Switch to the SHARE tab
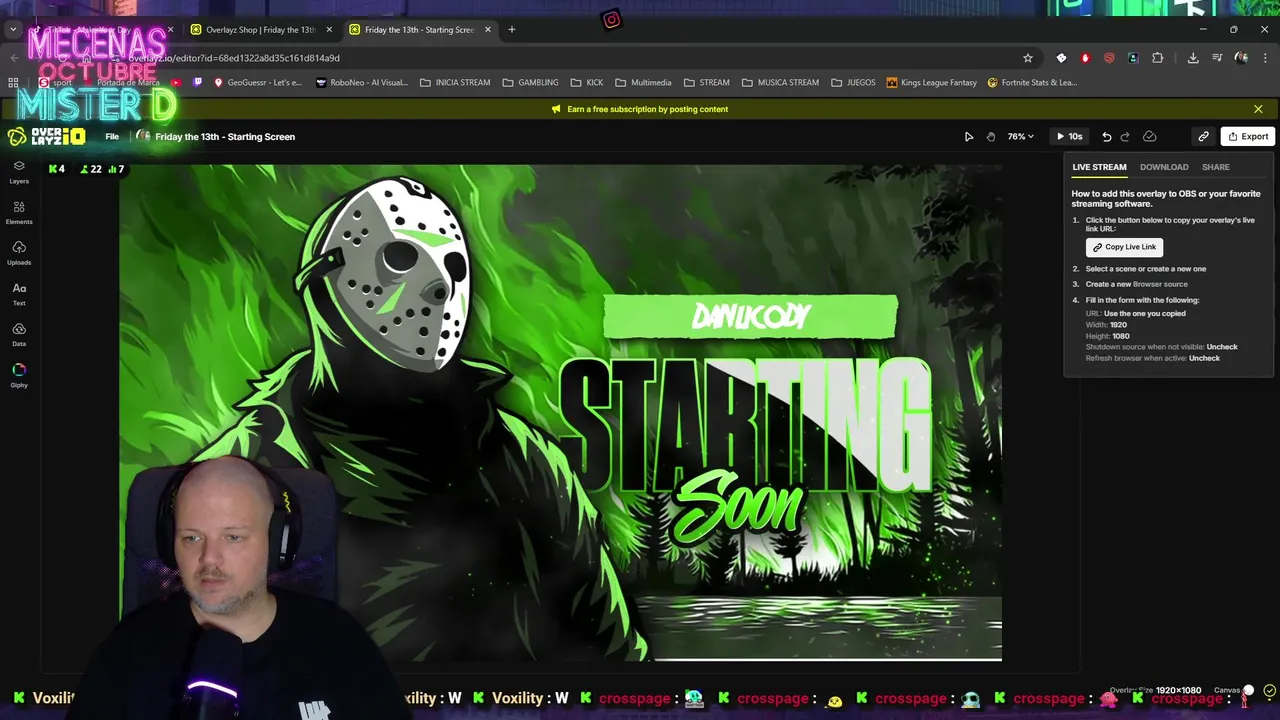The image size is (1280, 720). pyautogui.click(x=1216, y=167)
